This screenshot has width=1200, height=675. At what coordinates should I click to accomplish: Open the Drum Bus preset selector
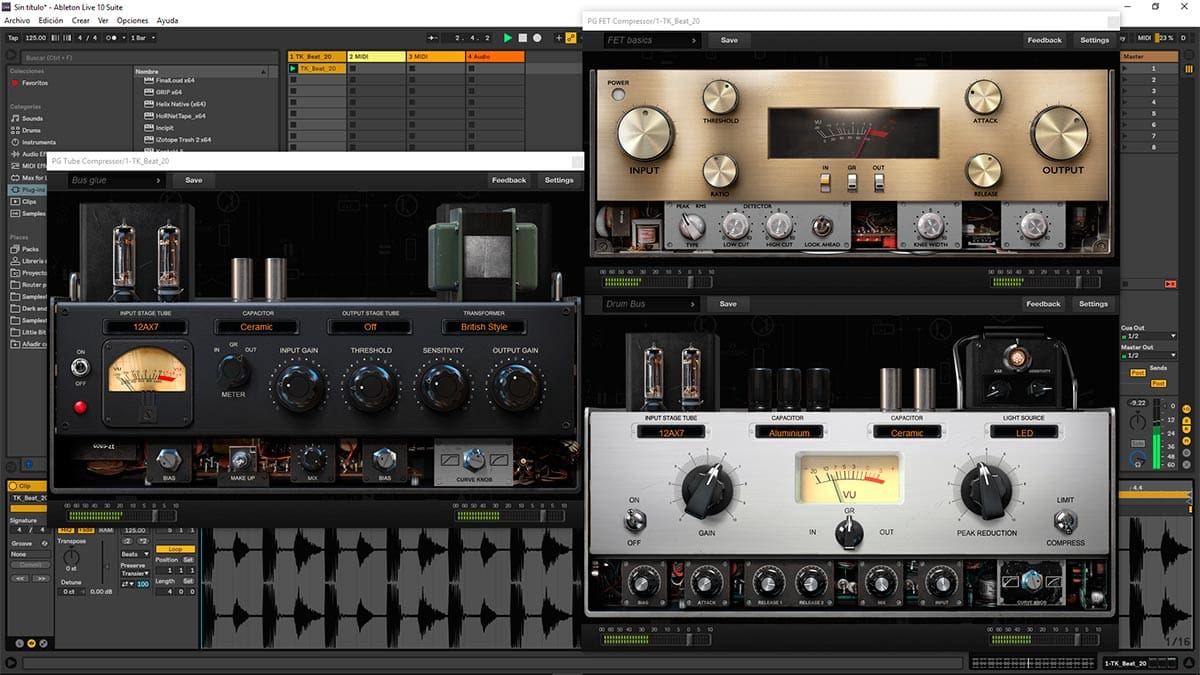point(650,304)
